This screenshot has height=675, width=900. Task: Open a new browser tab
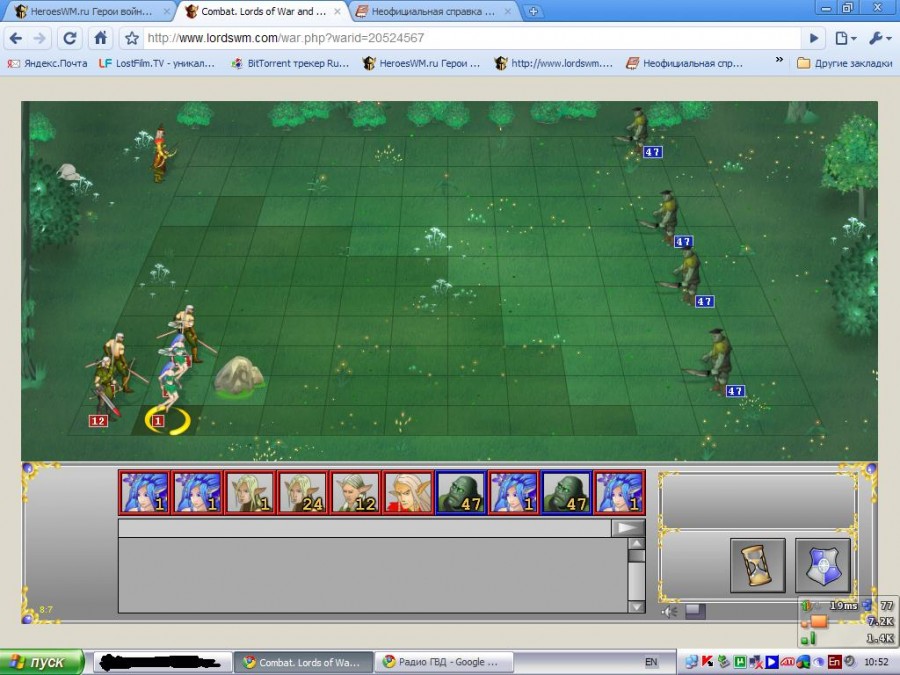(533, 11)
